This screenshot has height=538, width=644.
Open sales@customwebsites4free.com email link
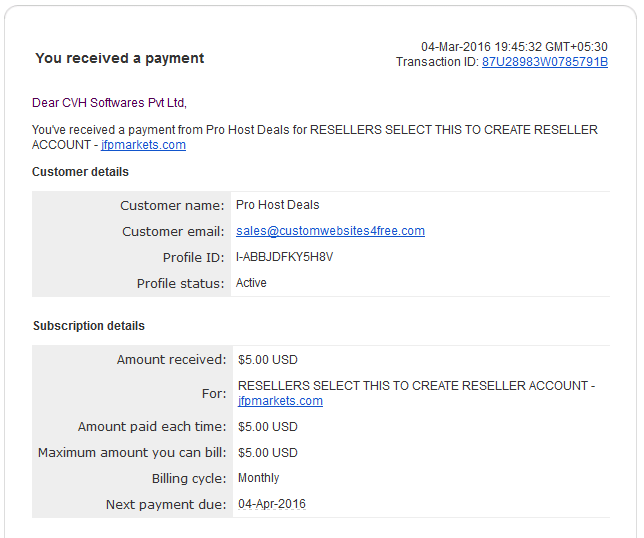click(330, 231)
